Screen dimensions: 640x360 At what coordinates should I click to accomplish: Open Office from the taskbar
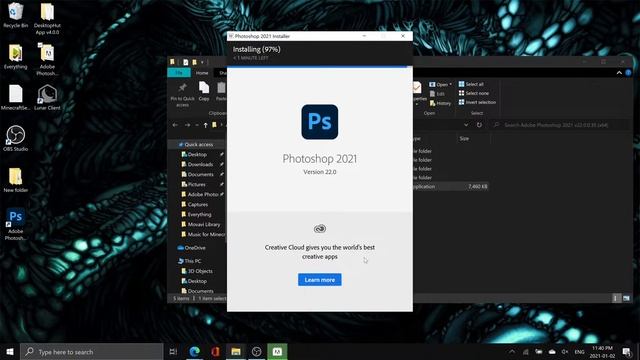pos(215,351)
